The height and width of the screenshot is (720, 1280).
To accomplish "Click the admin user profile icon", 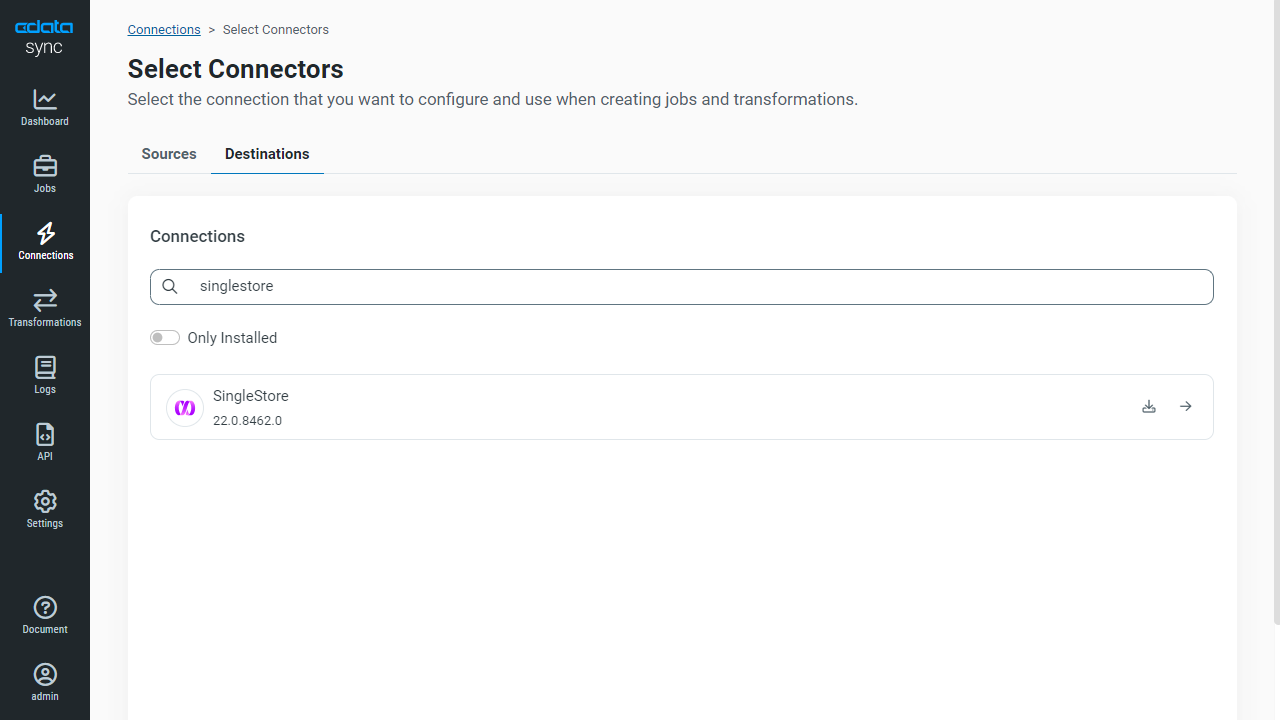I will pyautogui.click(x=45, y=674).
